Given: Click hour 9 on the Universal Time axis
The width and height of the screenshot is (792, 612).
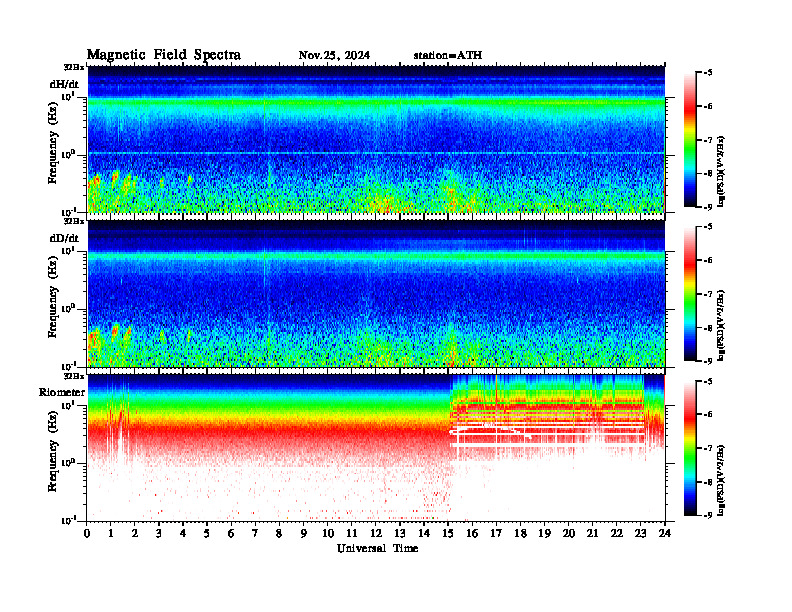Looking at the screenshot, I should click(x=304, y=534).
